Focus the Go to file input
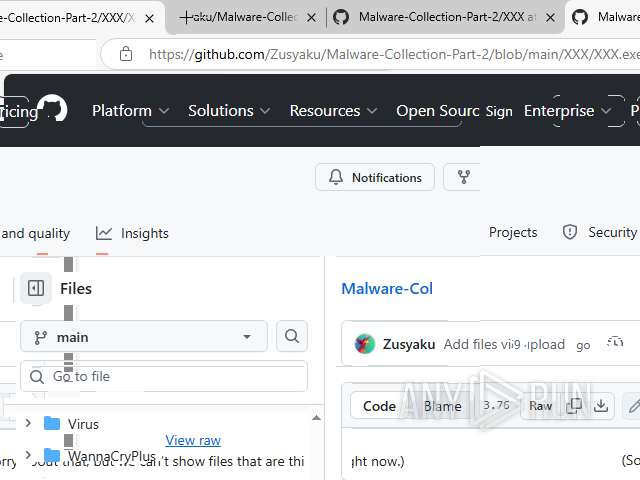 164,376
